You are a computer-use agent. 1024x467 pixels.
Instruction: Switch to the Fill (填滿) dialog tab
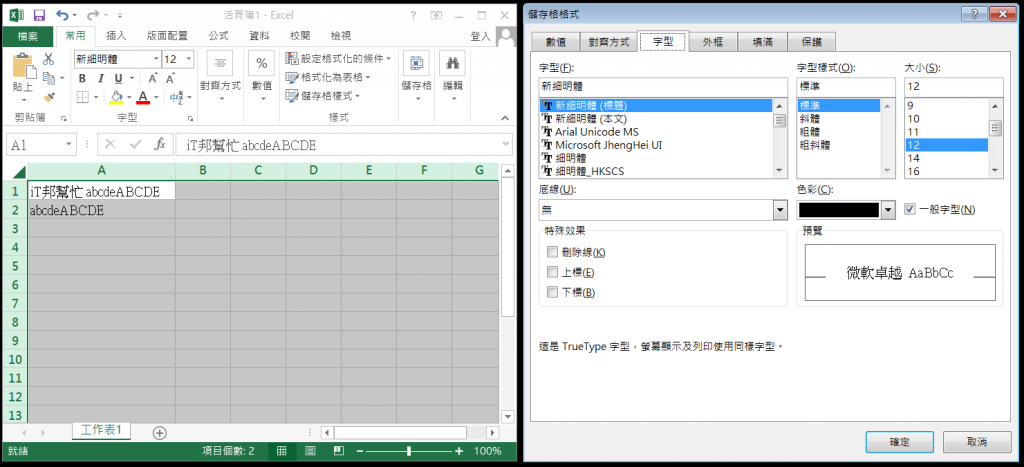(762, 42)
